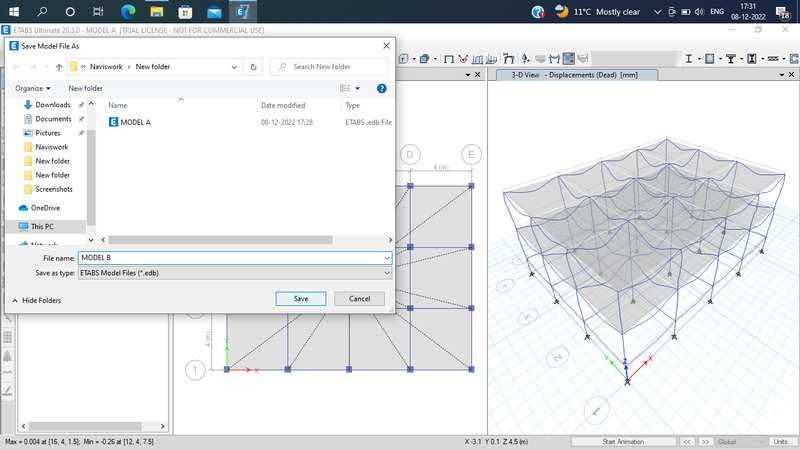Close the 3-D View pane
The width and height of the screenshot is (800, 450).
click(791, 74)
